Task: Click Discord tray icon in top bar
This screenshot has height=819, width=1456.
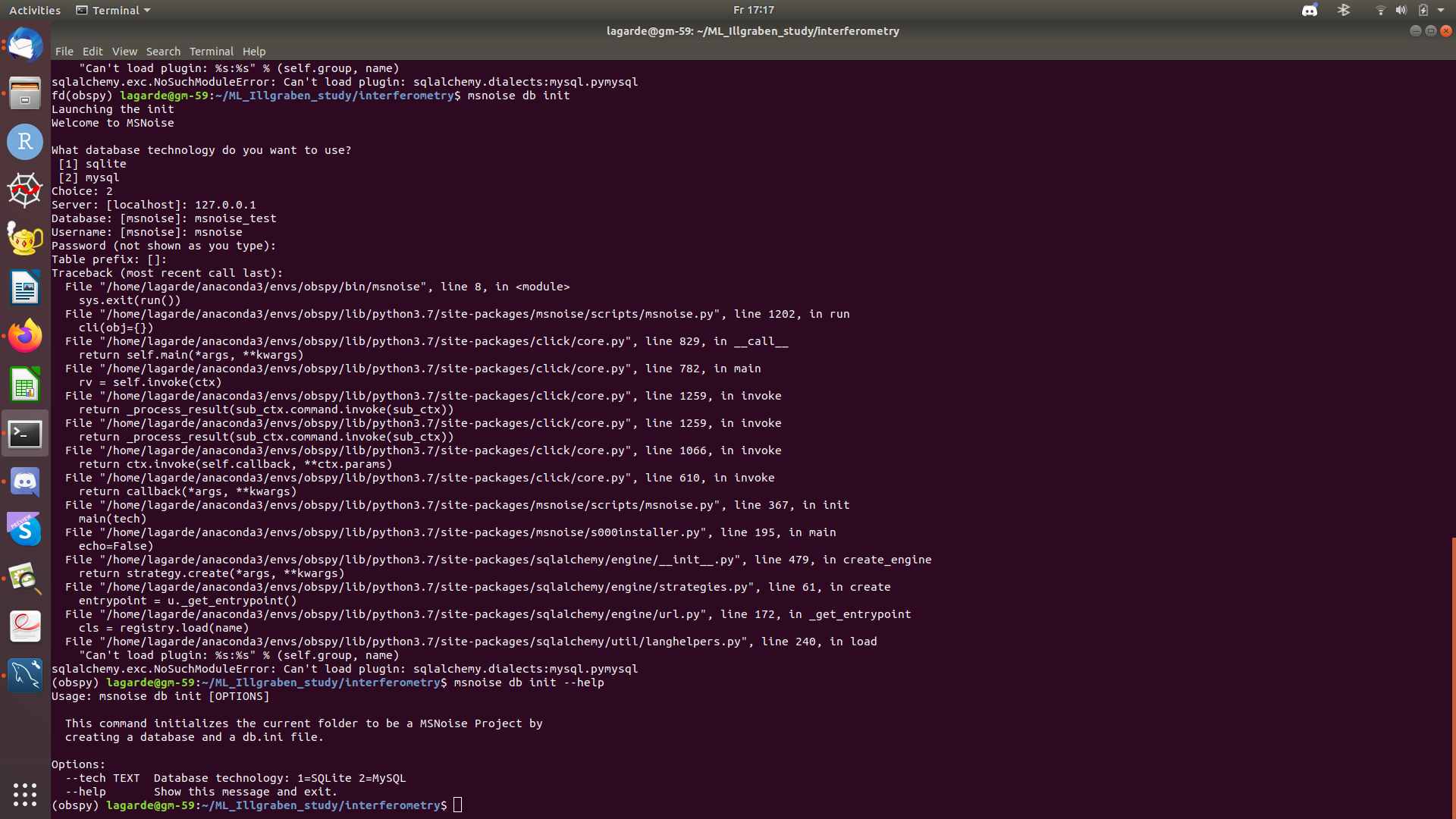Action: coord(1309,11)
